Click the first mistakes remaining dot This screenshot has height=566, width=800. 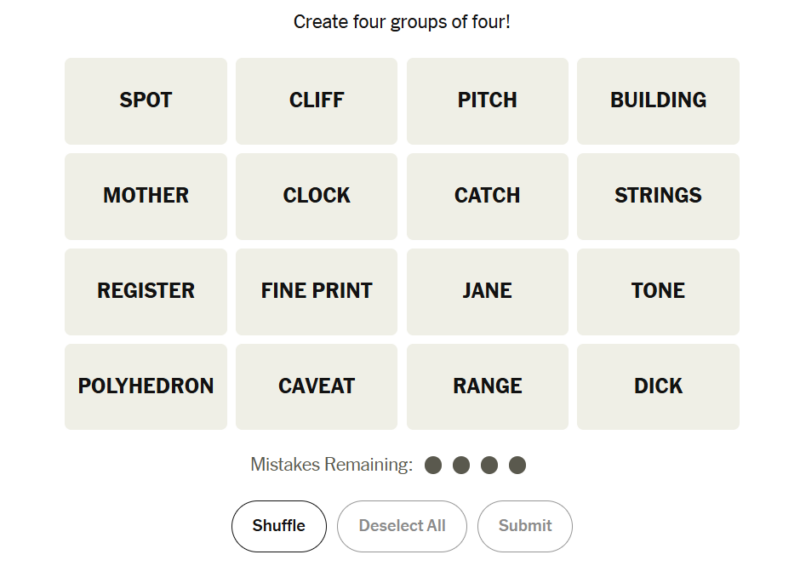433,465
